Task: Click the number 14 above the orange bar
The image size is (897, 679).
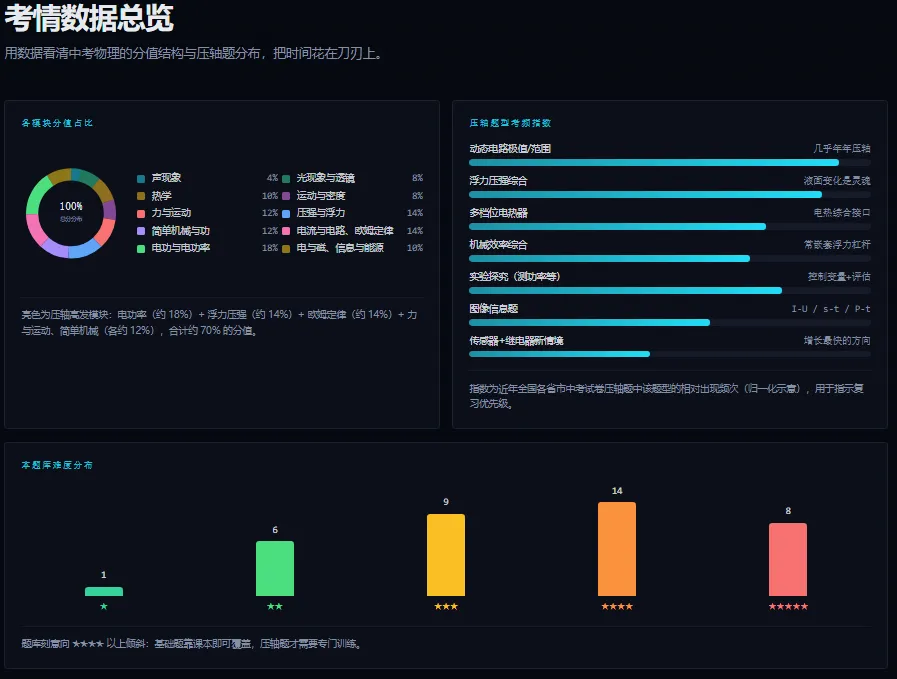Action: [617, 491]
